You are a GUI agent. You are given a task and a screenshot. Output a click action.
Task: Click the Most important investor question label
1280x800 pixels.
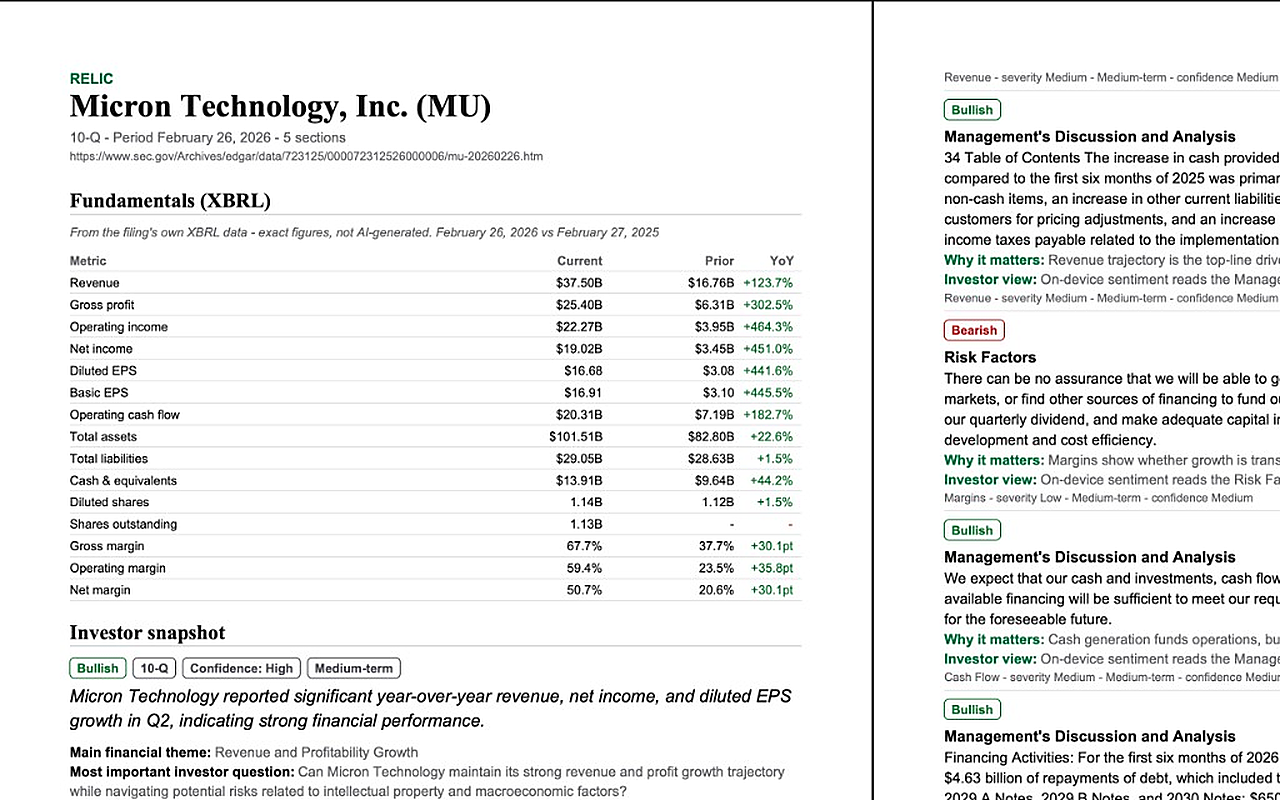(x=182, y=773)
